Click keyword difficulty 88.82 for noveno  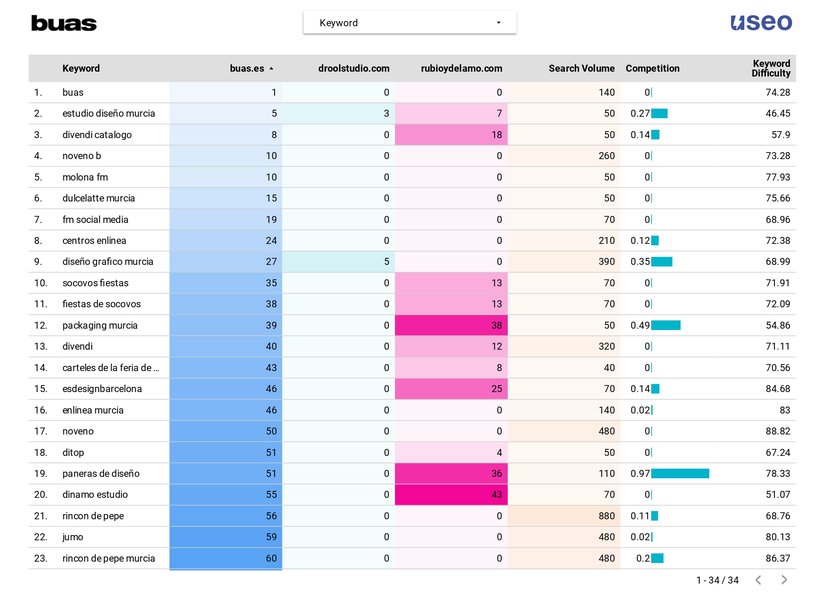pyautogui.click(x=778, y=431)
